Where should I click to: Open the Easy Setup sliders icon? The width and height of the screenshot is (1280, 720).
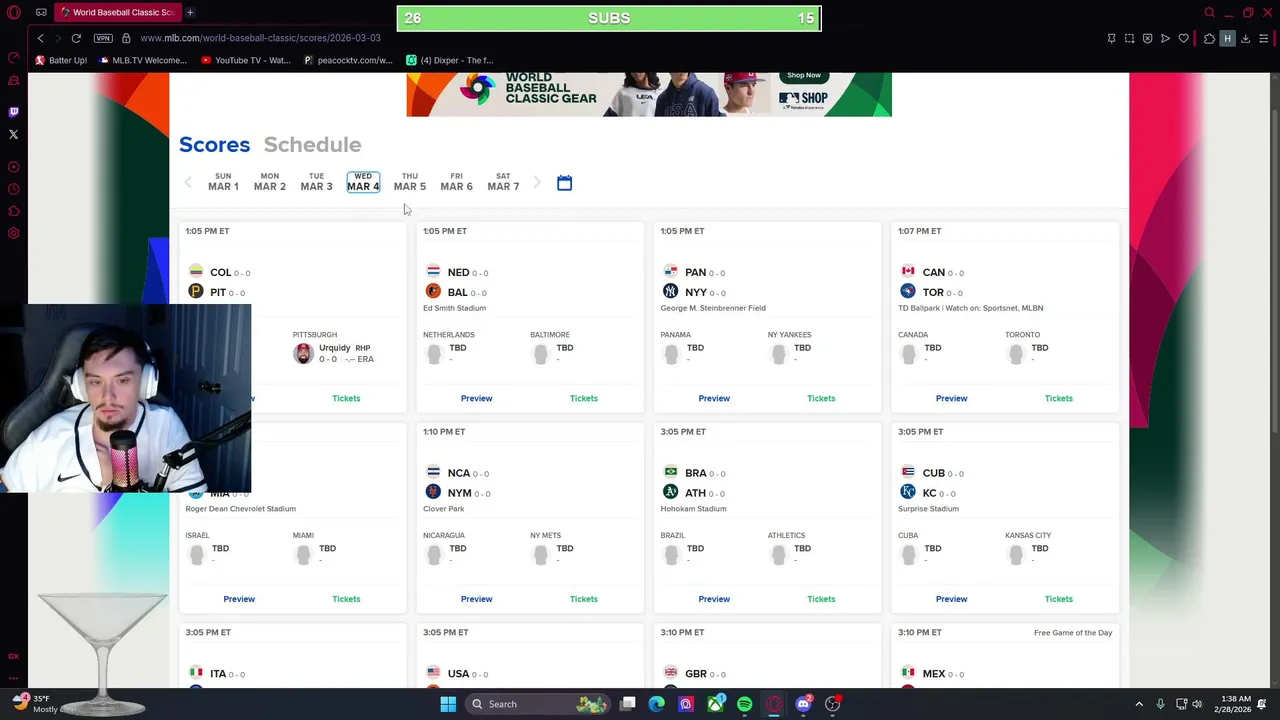click(1264, 38)
